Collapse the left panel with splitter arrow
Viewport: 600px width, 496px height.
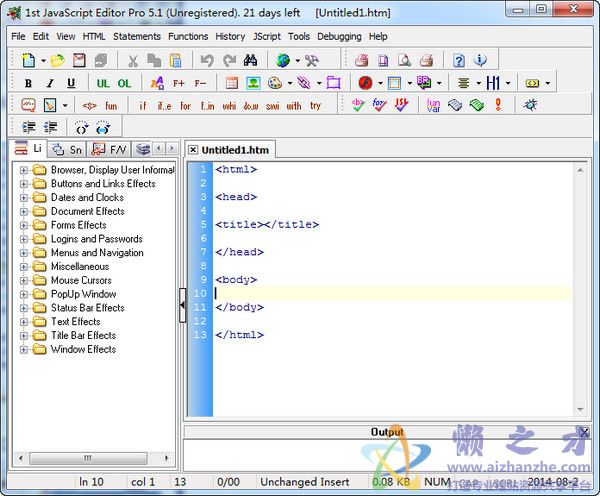[x=183, y=305]
